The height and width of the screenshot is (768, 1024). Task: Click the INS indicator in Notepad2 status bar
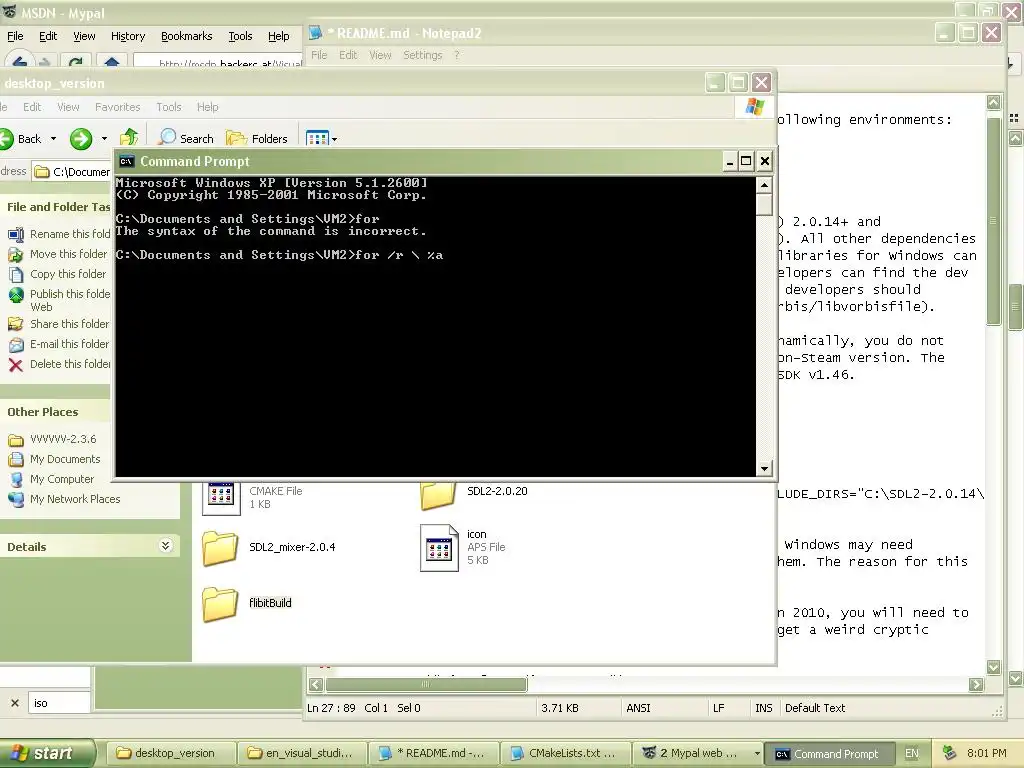point(763,708)
